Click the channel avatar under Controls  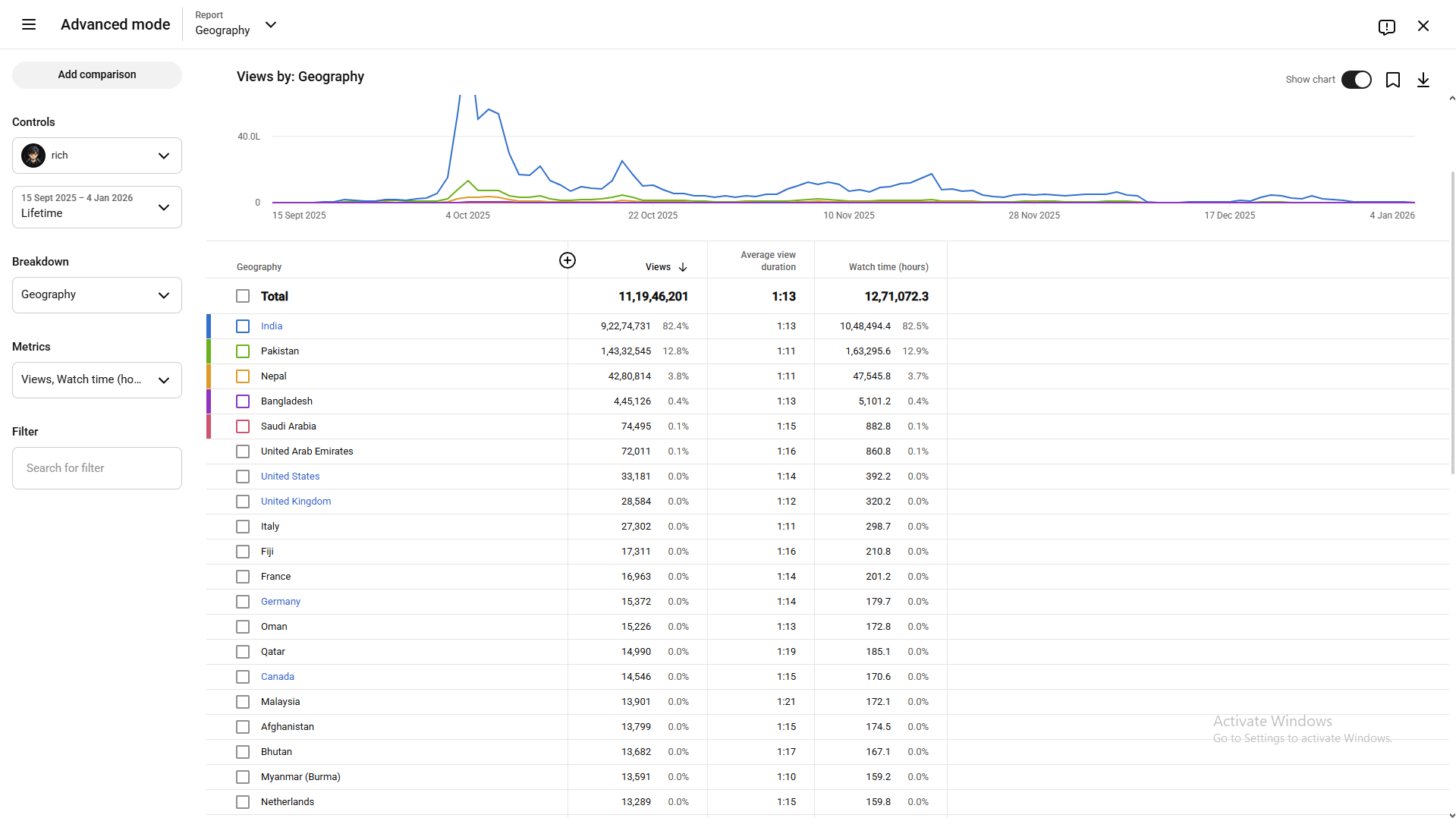33,156
